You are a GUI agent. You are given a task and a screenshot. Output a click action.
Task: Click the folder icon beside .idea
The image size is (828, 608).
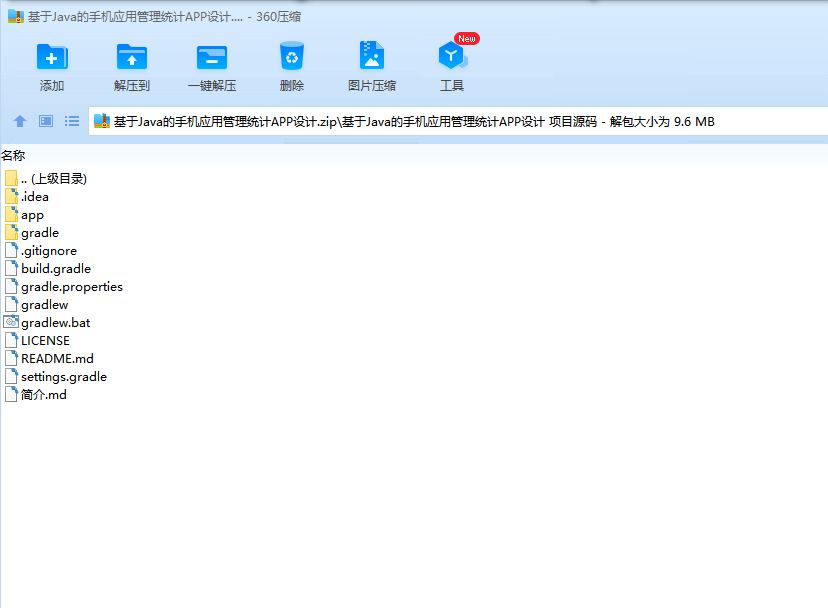pos(12,196)
